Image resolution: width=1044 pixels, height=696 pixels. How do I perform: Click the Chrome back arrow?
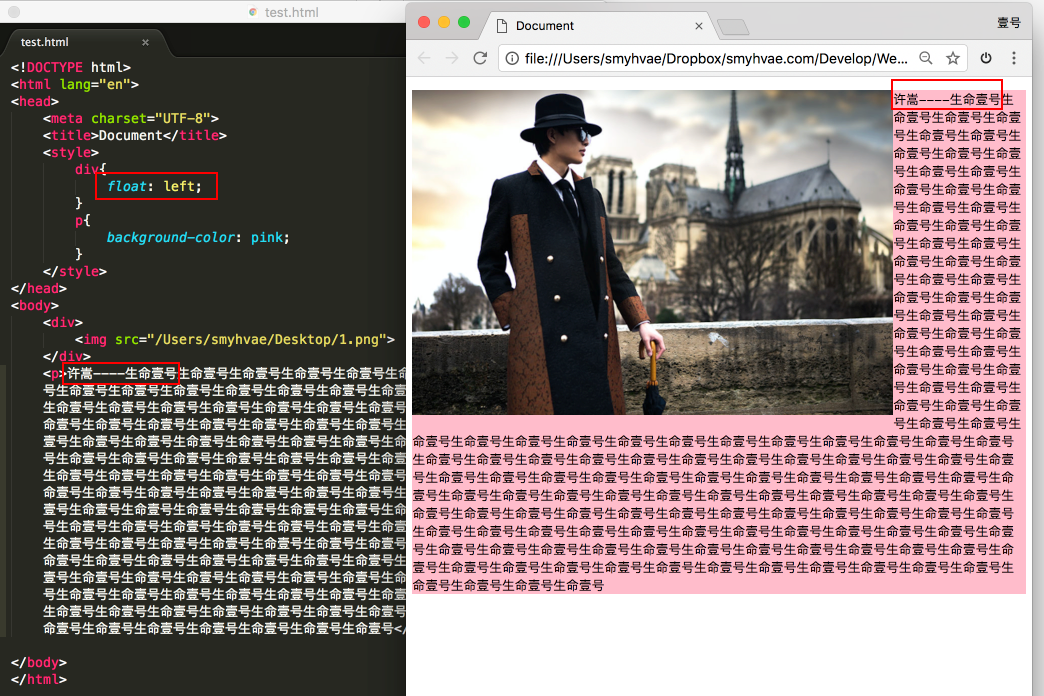(x=424, y=59)
